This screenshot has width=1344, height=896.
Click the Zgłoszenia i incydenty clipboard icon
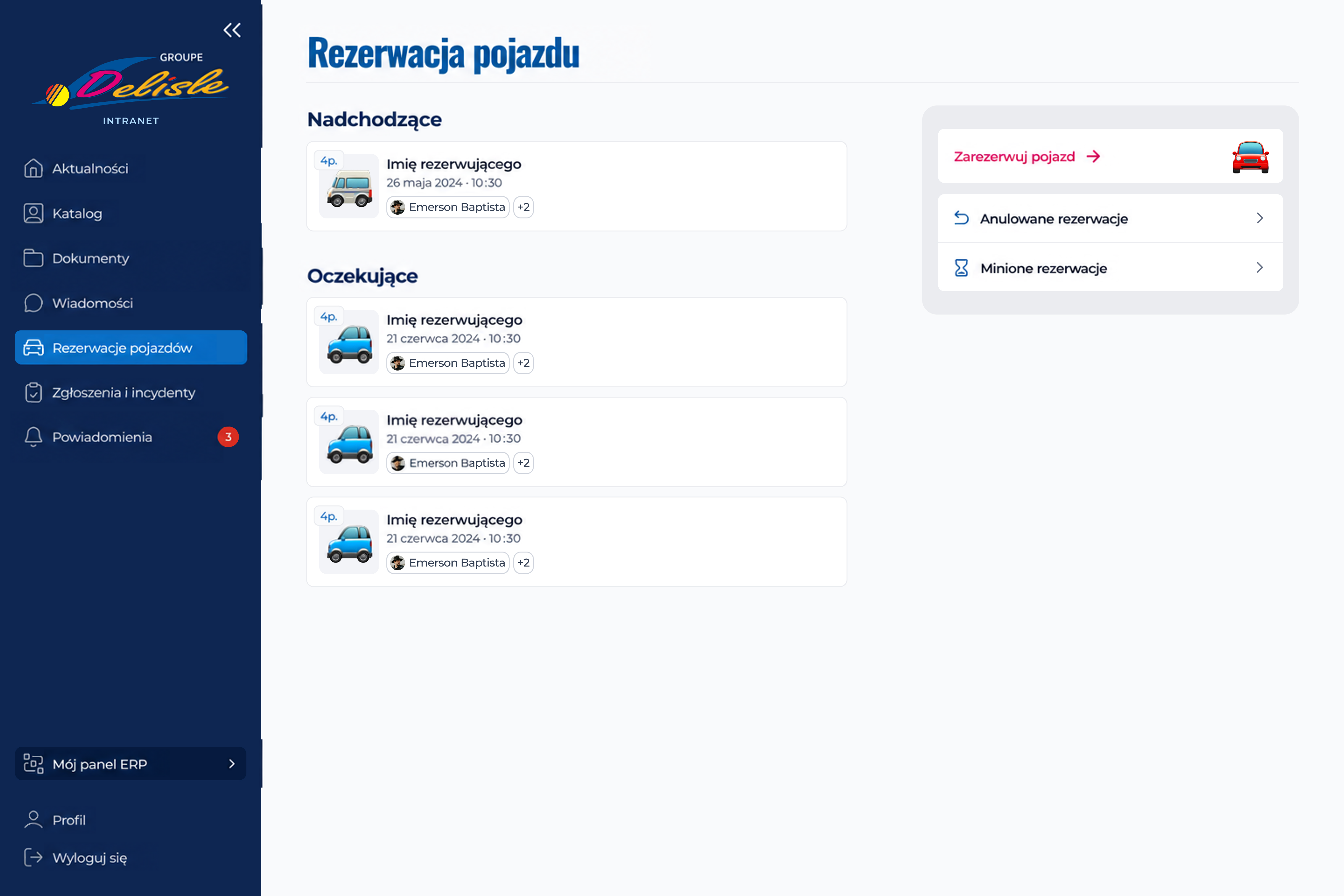click(x=33, y=393)
